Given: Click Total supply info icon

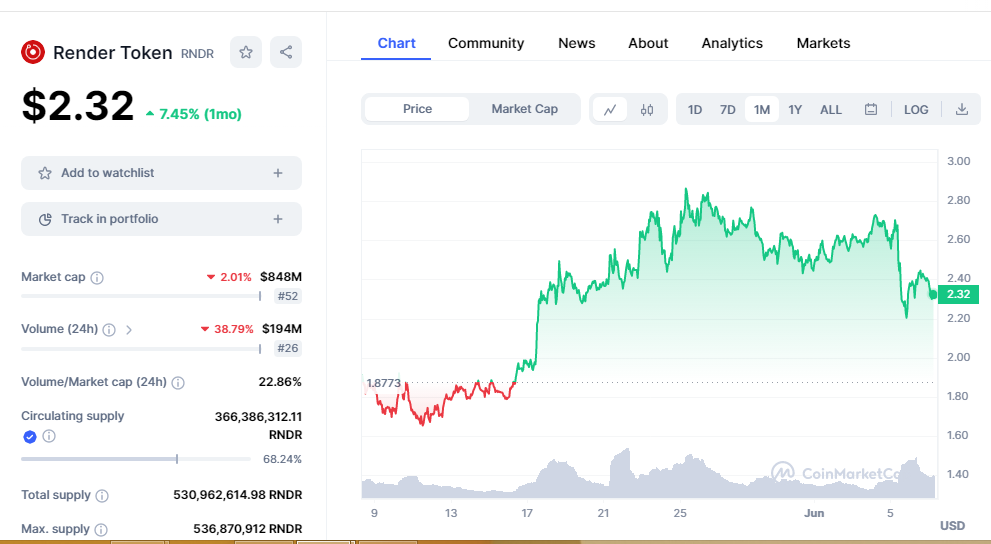Looking at the screenshot, I should click(102, 495).
